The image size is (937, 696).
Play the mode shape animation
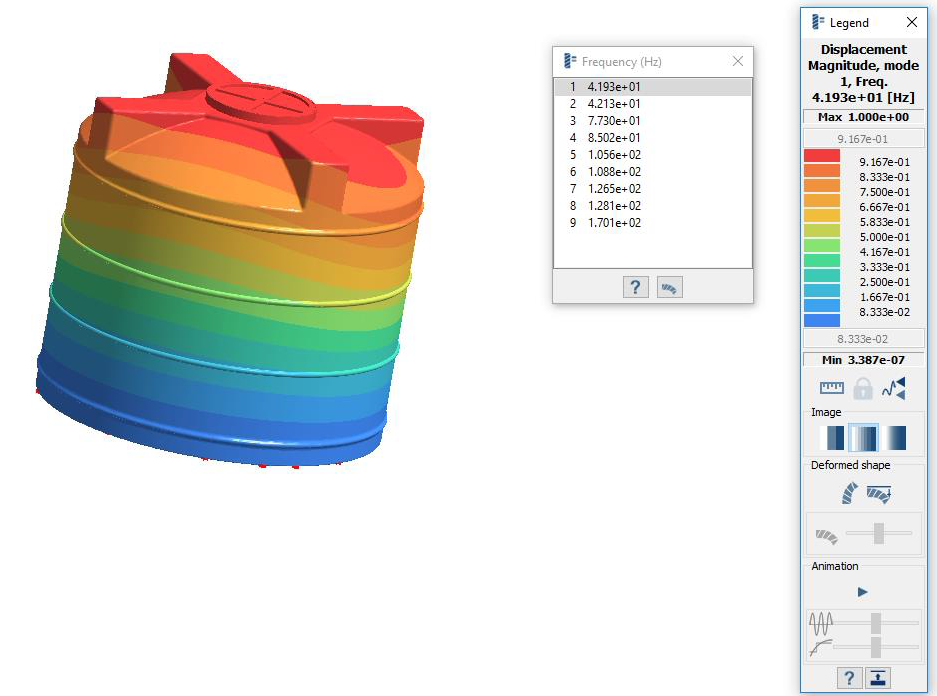tap(863, 592)
